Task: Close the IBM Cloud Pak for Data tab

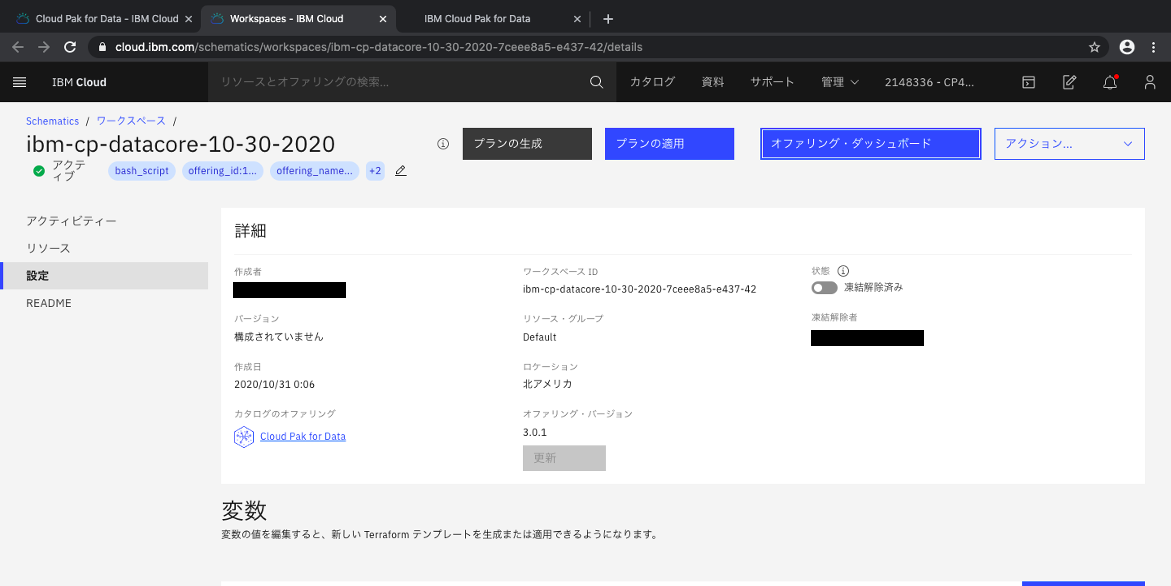Action: 577,19
